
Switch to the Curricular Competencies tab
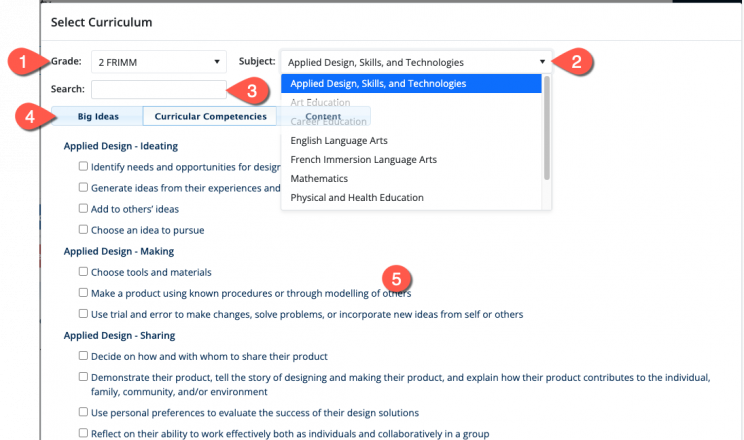[x=210, y=116]
